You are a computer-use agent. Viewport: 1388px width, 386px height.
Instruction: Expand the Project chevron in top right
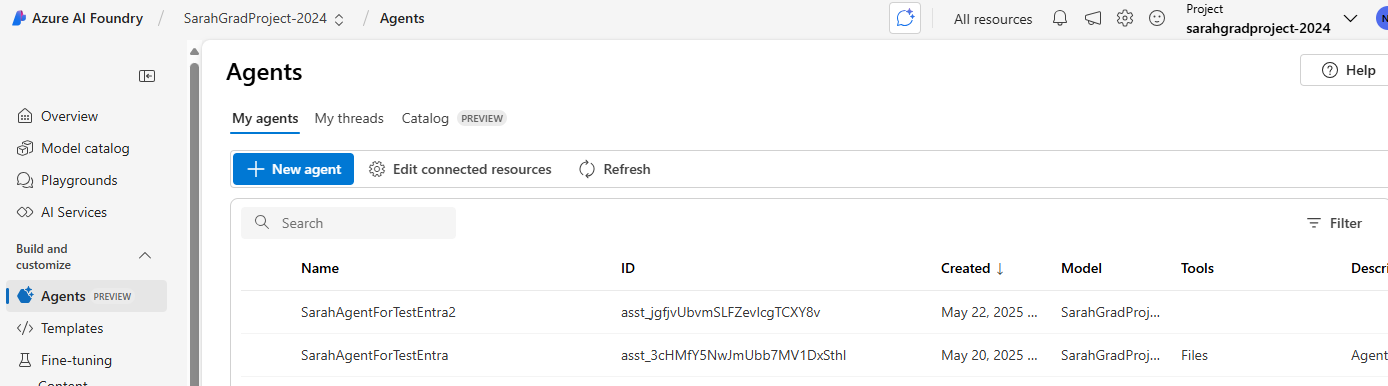1351,19
